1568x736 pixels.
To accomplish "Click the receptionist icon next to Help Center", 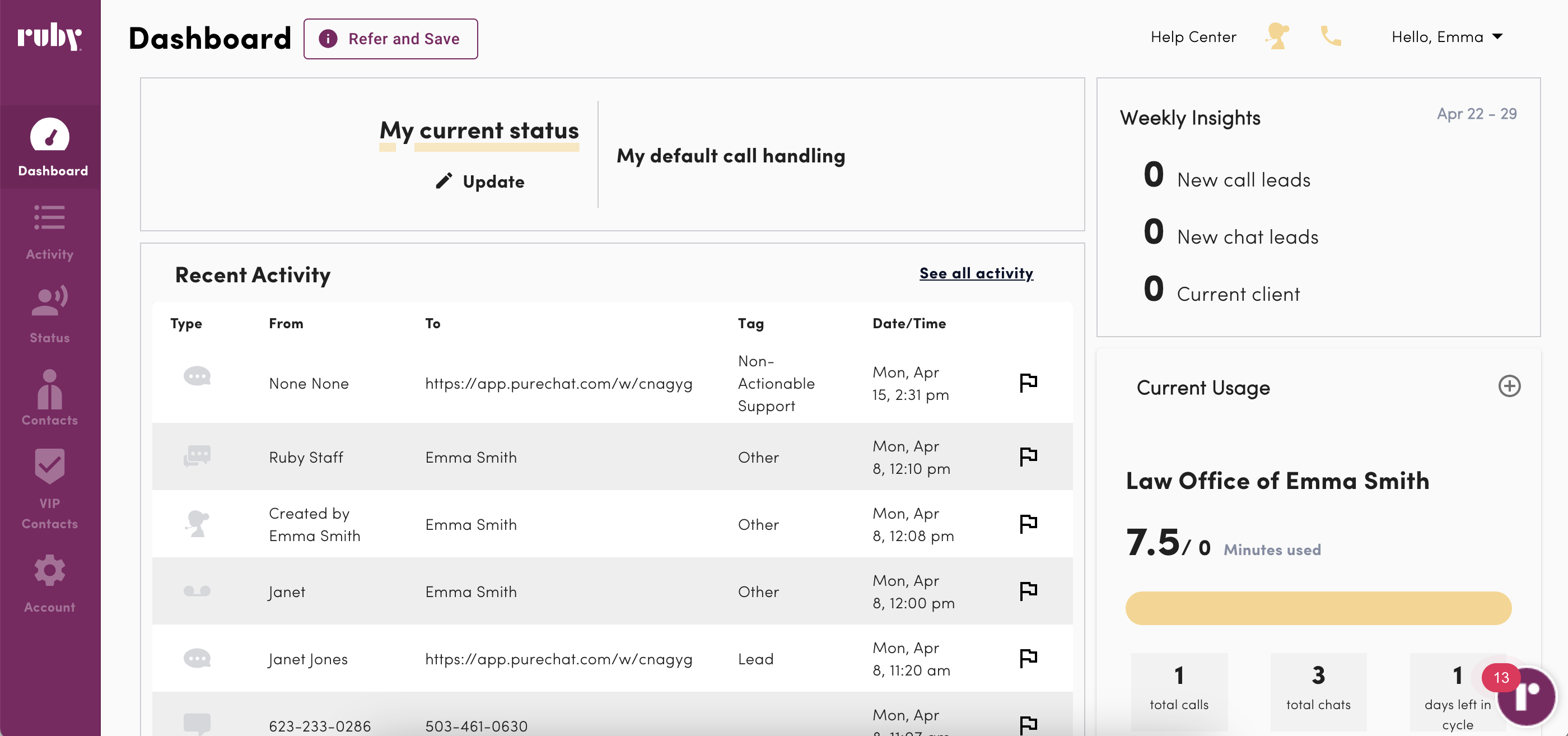I will 1276,36.
